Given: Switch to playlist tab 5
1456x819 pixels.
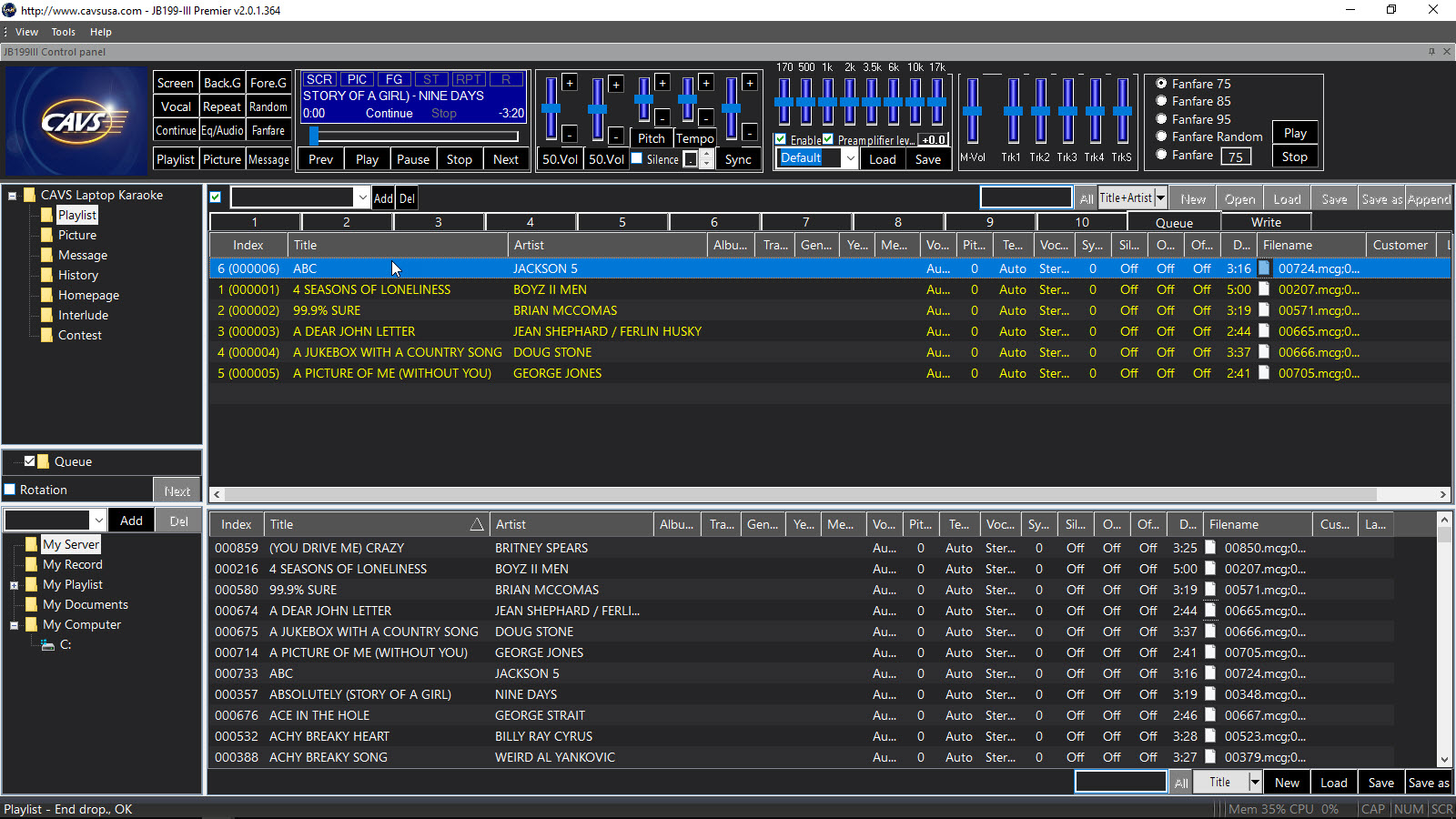Looking at the screenshot, I should (x=622, y=222).
